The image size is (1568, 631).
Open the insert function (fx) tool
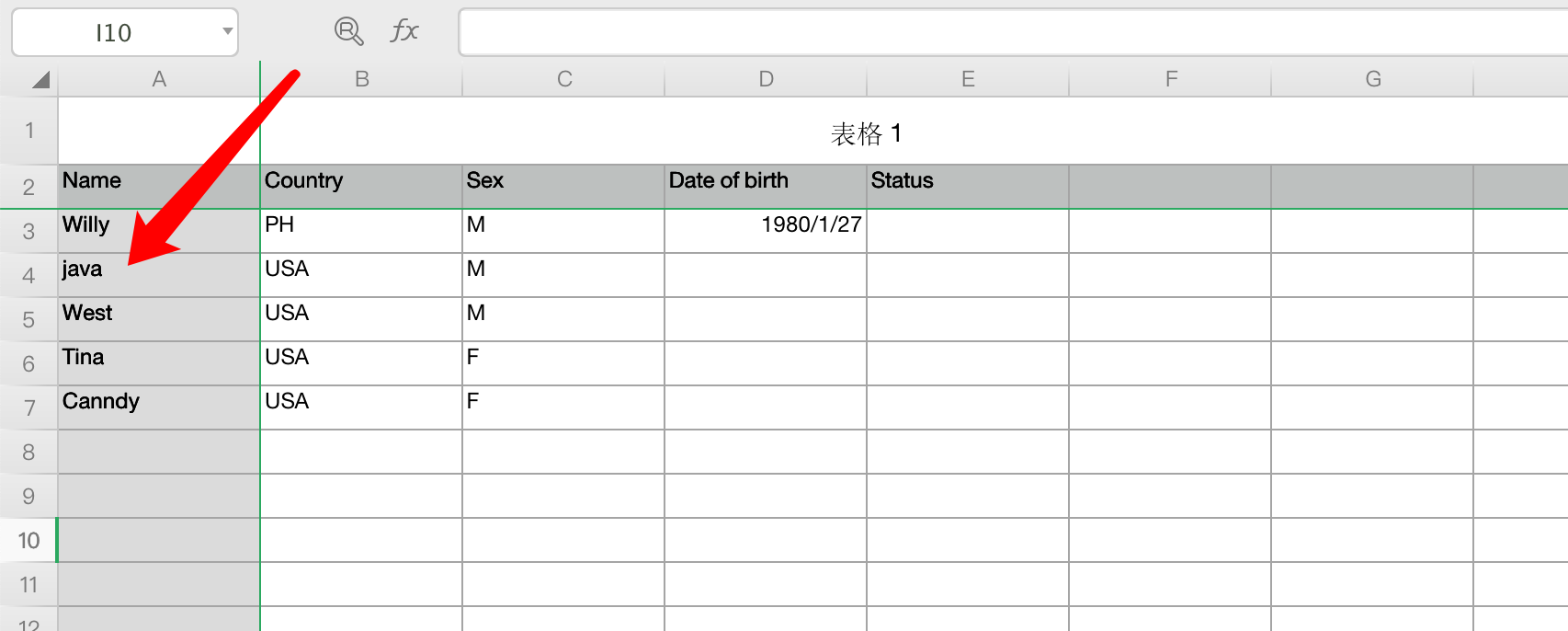[x=403, y=30]
